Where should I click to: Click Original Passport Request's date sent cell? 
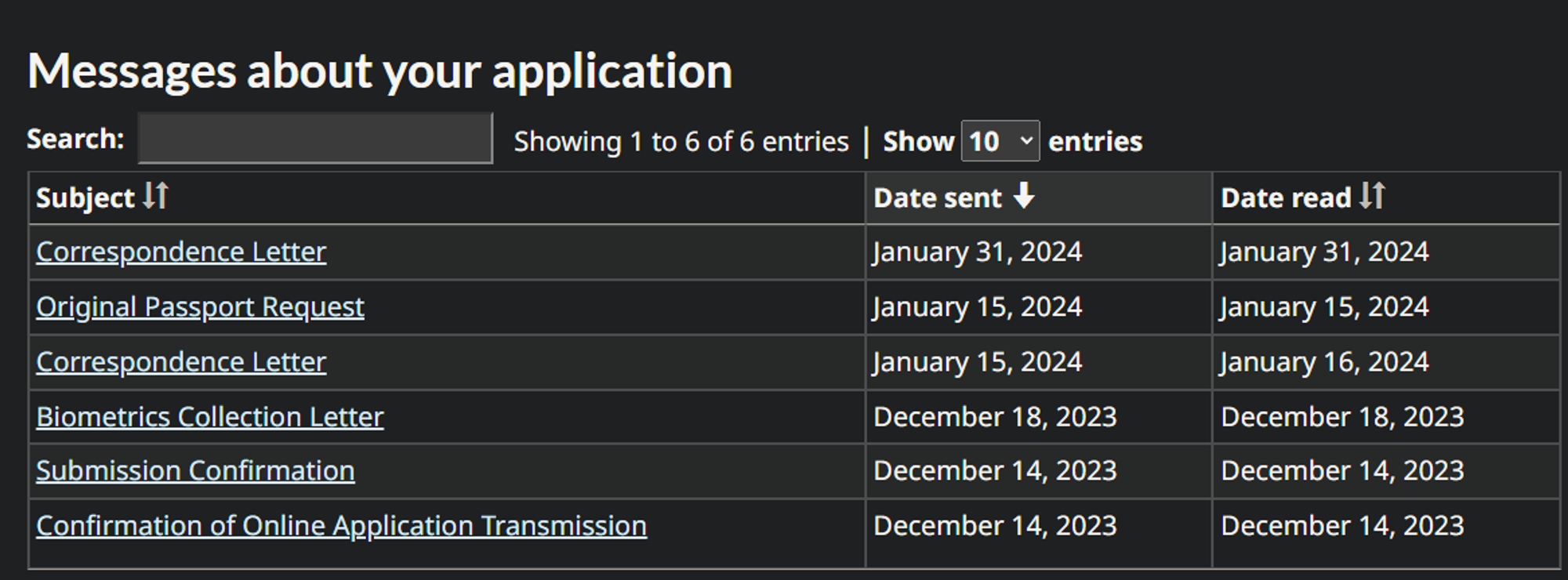pyautogui.click(x=977, y=307)
